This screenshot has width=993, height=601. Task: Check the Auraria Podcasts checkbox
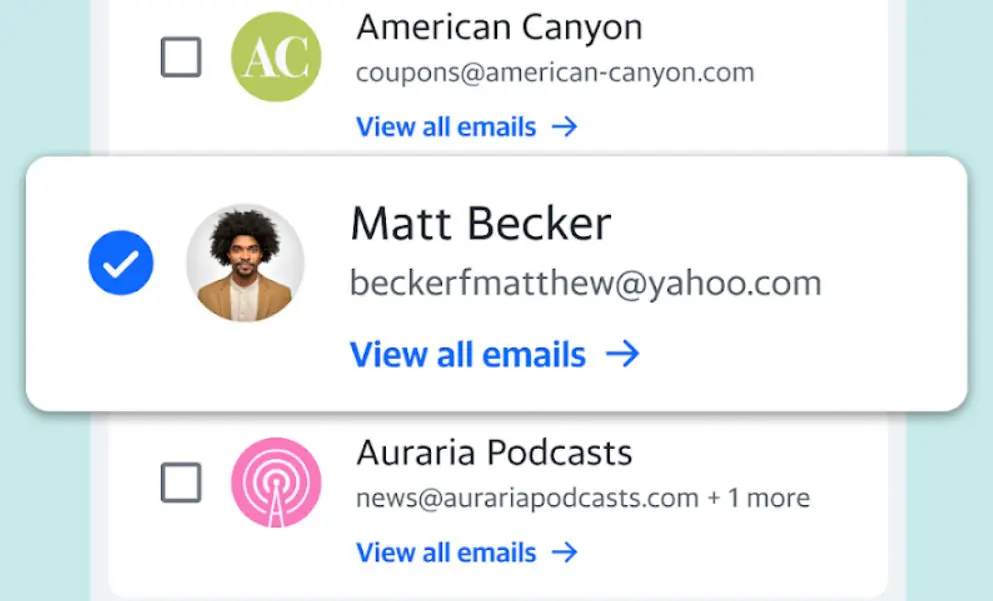pyautogui.click(x=181, y=483)
